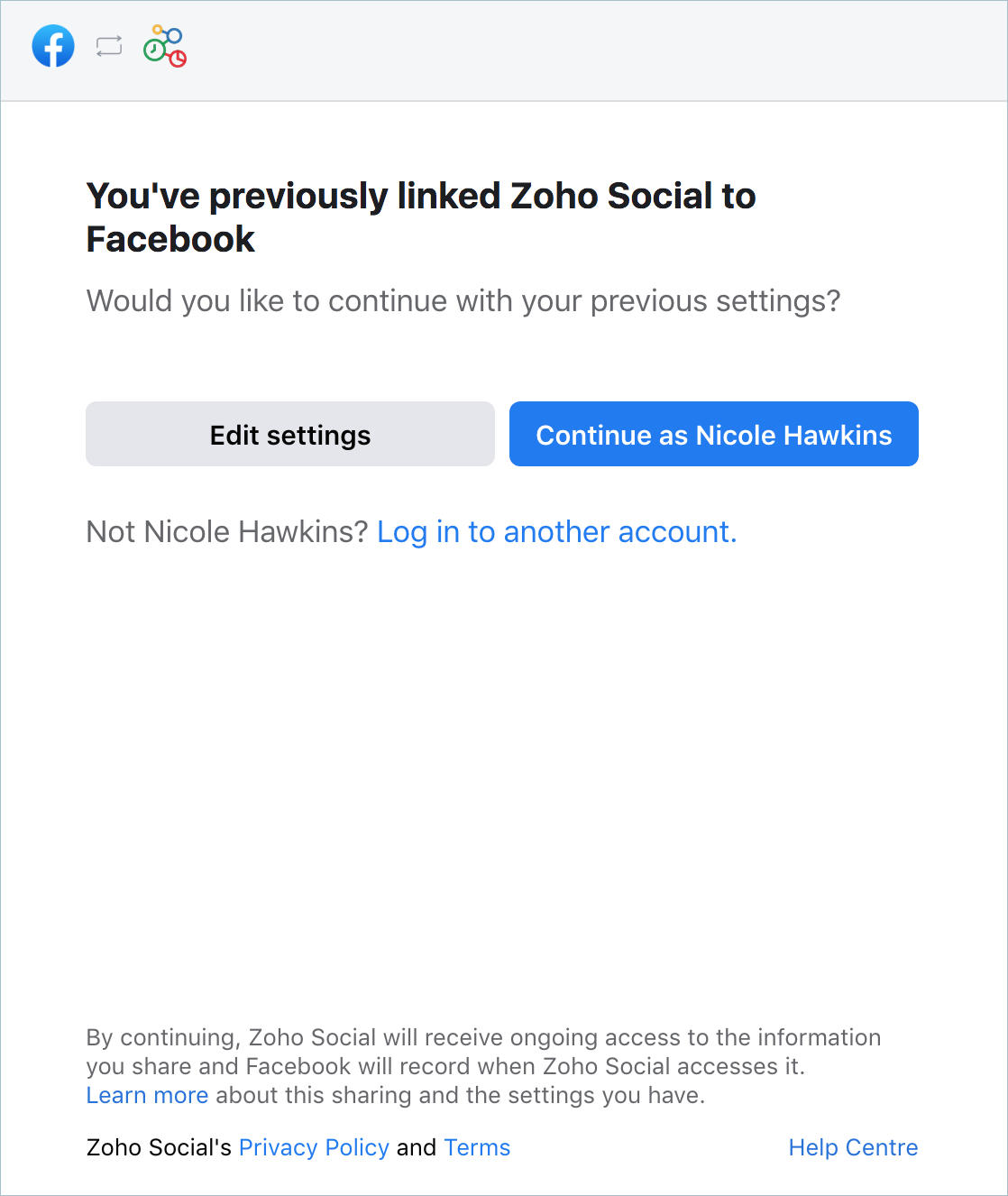Open the Learn more link
Viewport: 1008px width, 1196px height.
(147, 1095)
